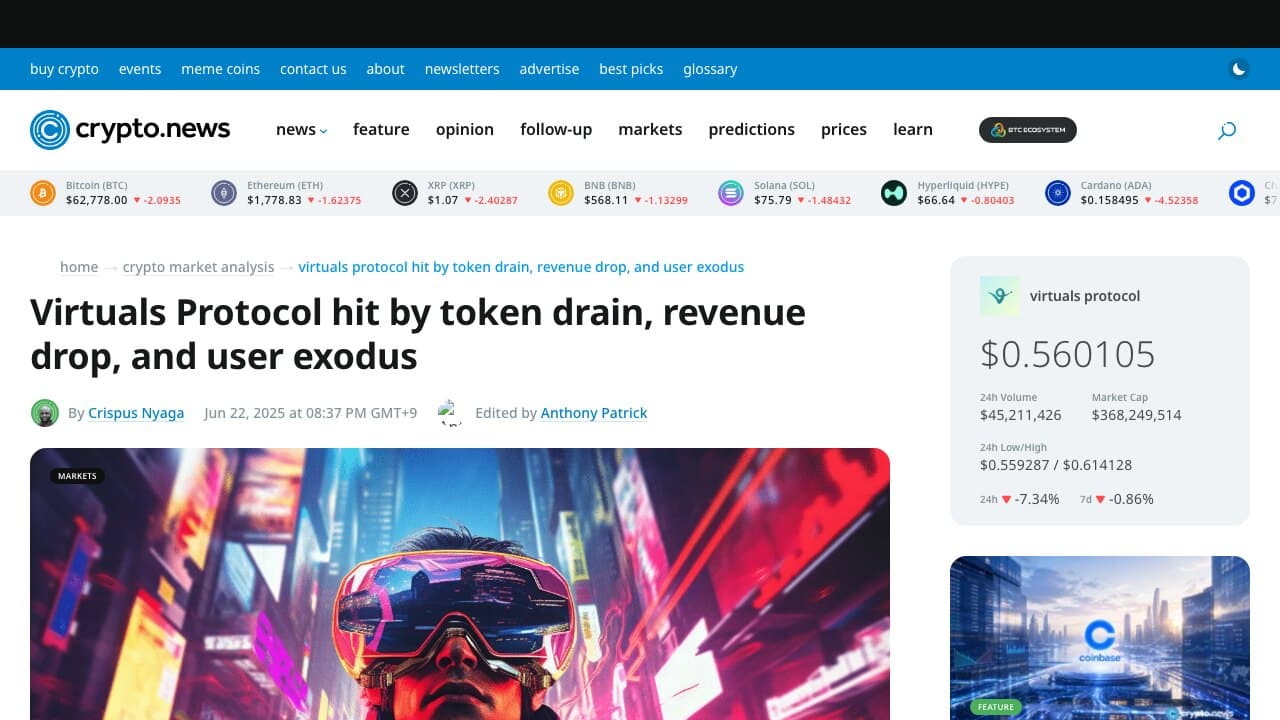Click the about link
Viewport: 1280px width, 720px height.
pyautogui.click(x=386, y=69)
